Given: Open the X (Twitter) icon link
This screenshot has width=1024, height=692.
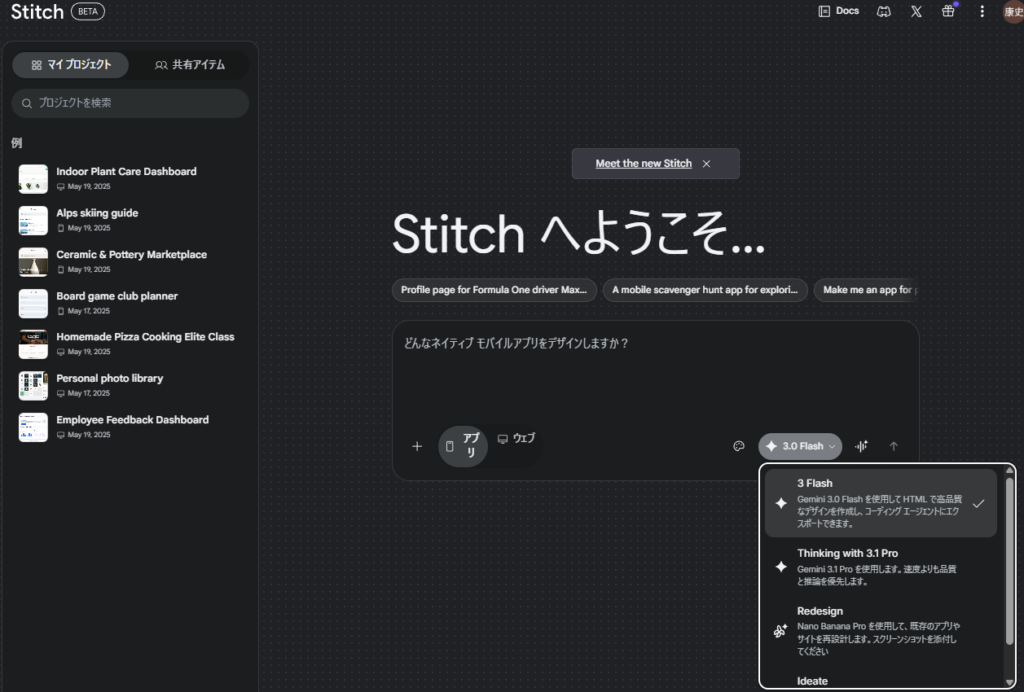Looking at the screenshot, I should point(916,12).
